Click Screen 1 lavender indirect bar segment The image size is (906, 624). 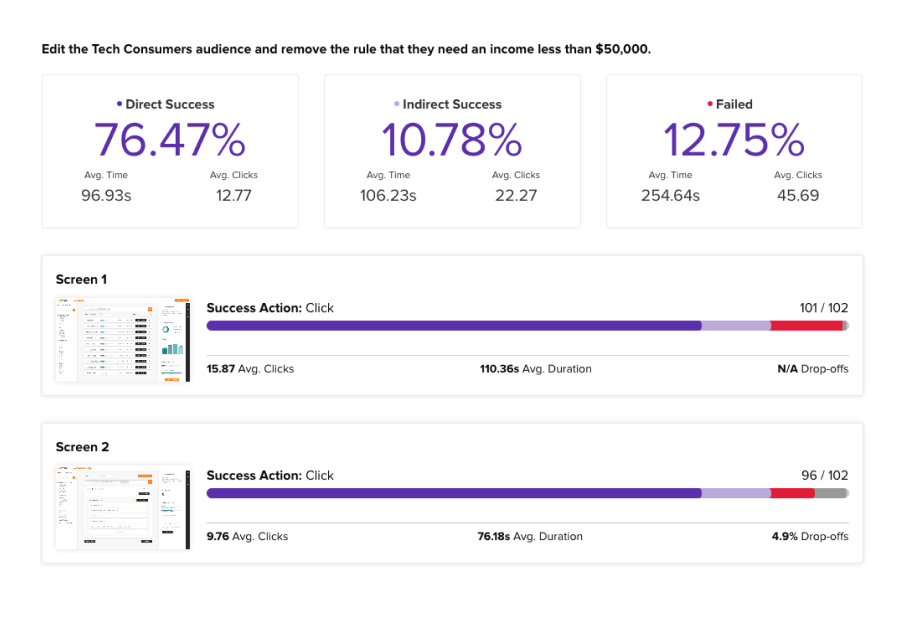click(736, 326)
